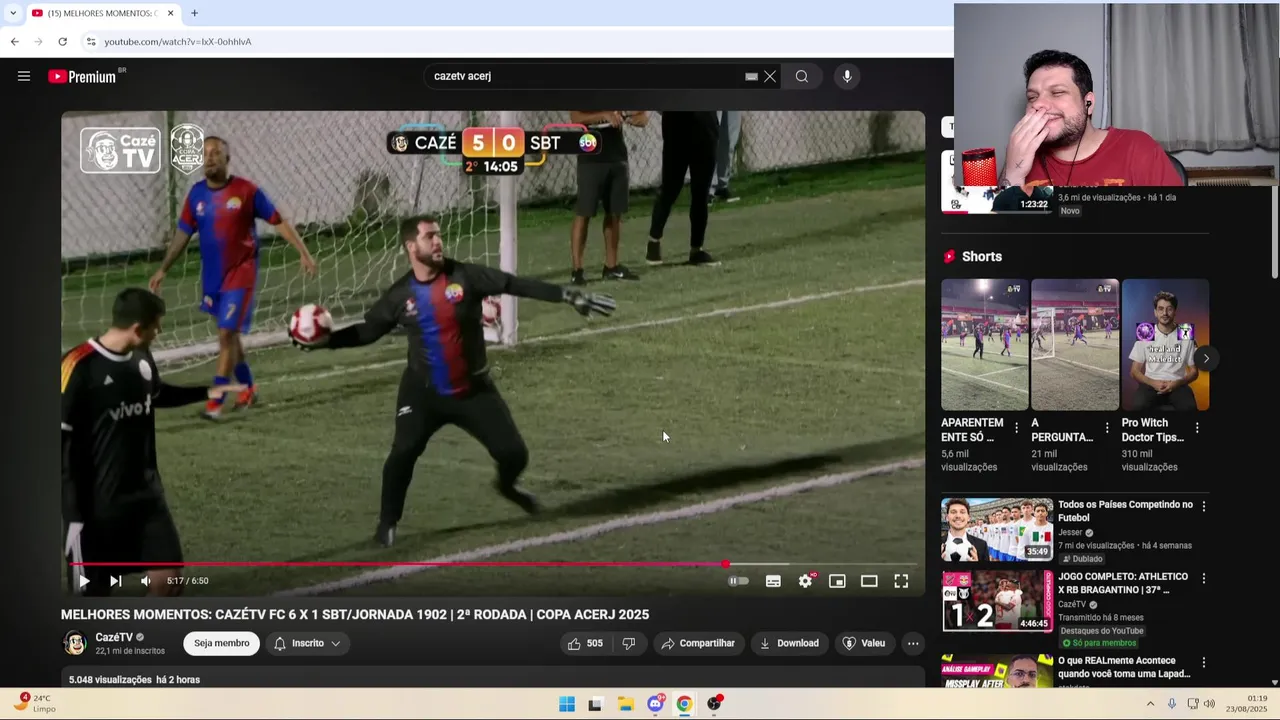Open the APARENTEMENTE SÓ short thumbnail

pos(984,344)
